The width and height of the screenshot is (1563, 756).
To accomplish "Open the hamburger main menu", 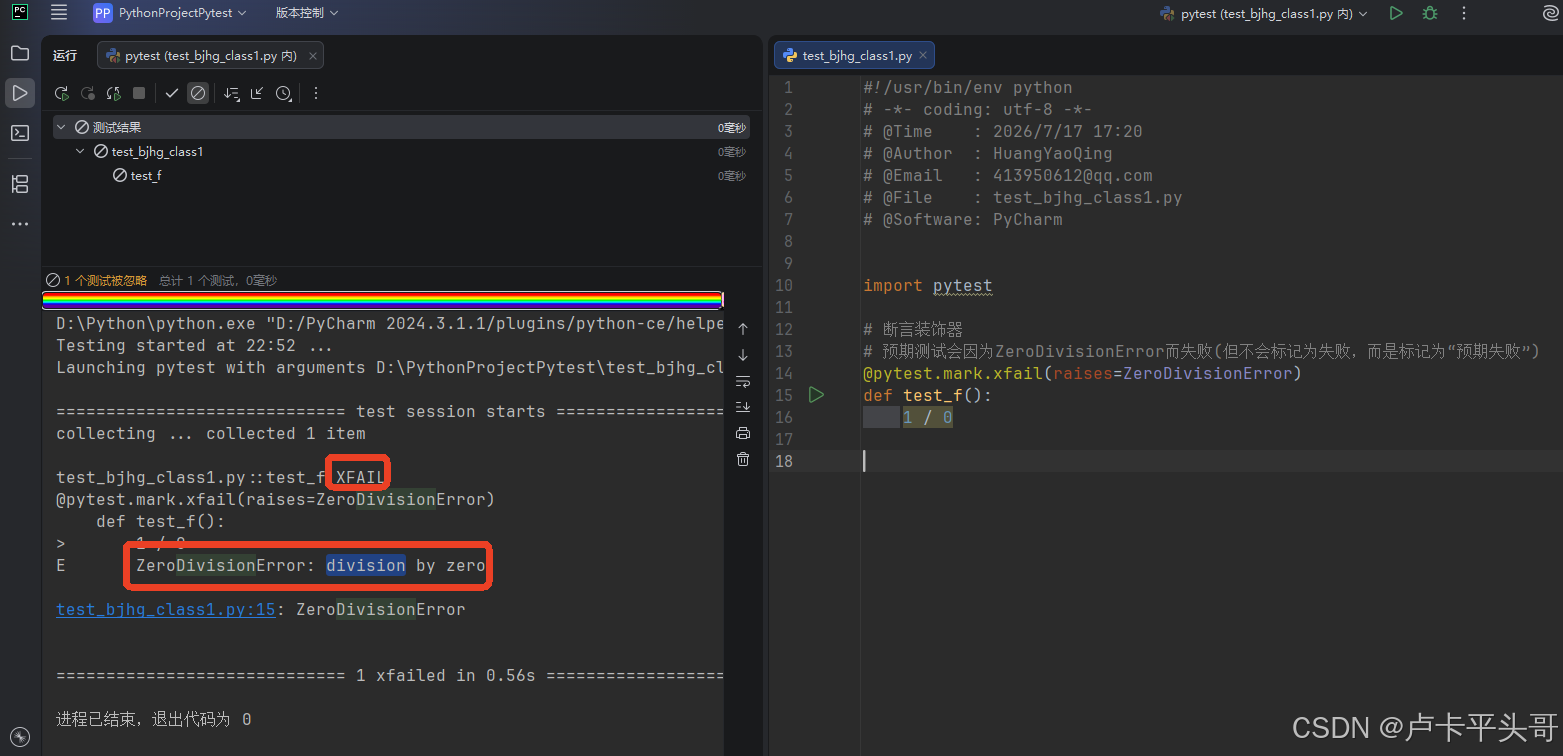I will click(59, 13).
